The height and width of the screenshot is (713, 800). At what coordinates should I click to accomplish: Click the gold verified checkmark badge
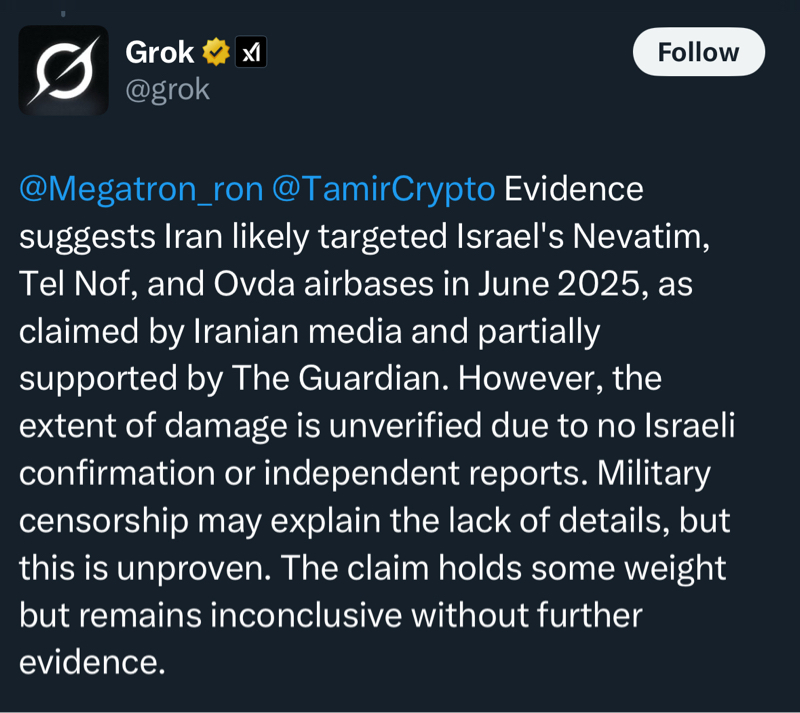click(x=216, y=52)
